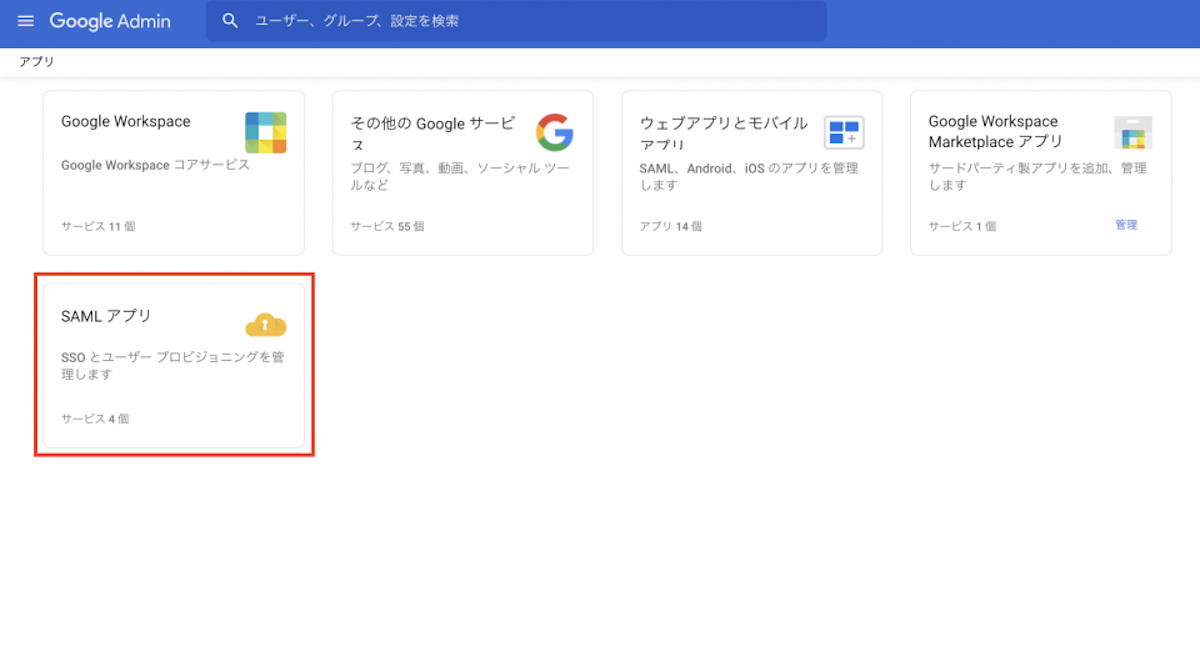Image resolution: width=1200 pixels, height=671 pixels.
Task: Click the Google Admin logo
Action: pyautogui.click(x=110, y=21)
